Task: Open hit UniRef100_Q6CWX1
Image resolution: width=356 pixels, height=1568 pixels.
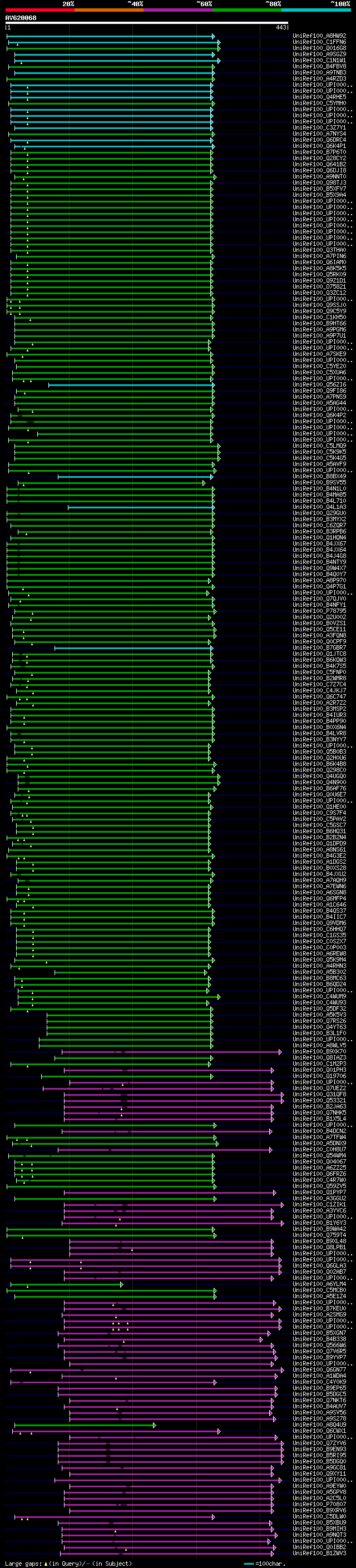Action: click(319, 1431)
